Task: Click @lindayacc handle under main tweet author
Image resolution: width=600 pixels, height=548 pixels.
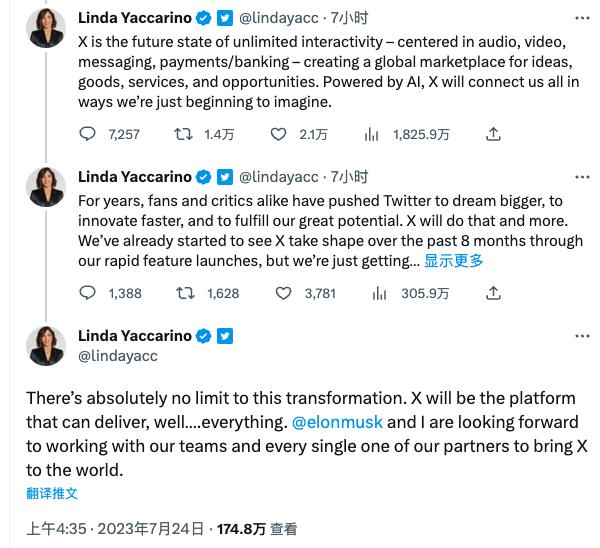Action: pyautogui.click(x=117, y=356)
